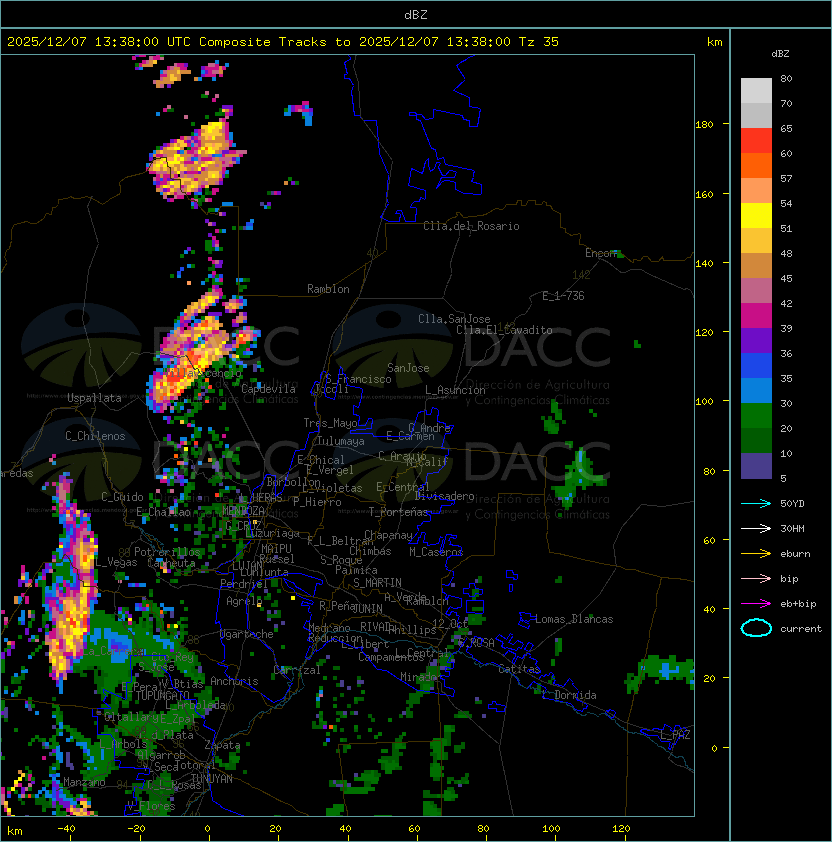Viewport: 832px width, 842px height.
Task: Click the pink bip arrow legend icon
Action: [756, 578]
